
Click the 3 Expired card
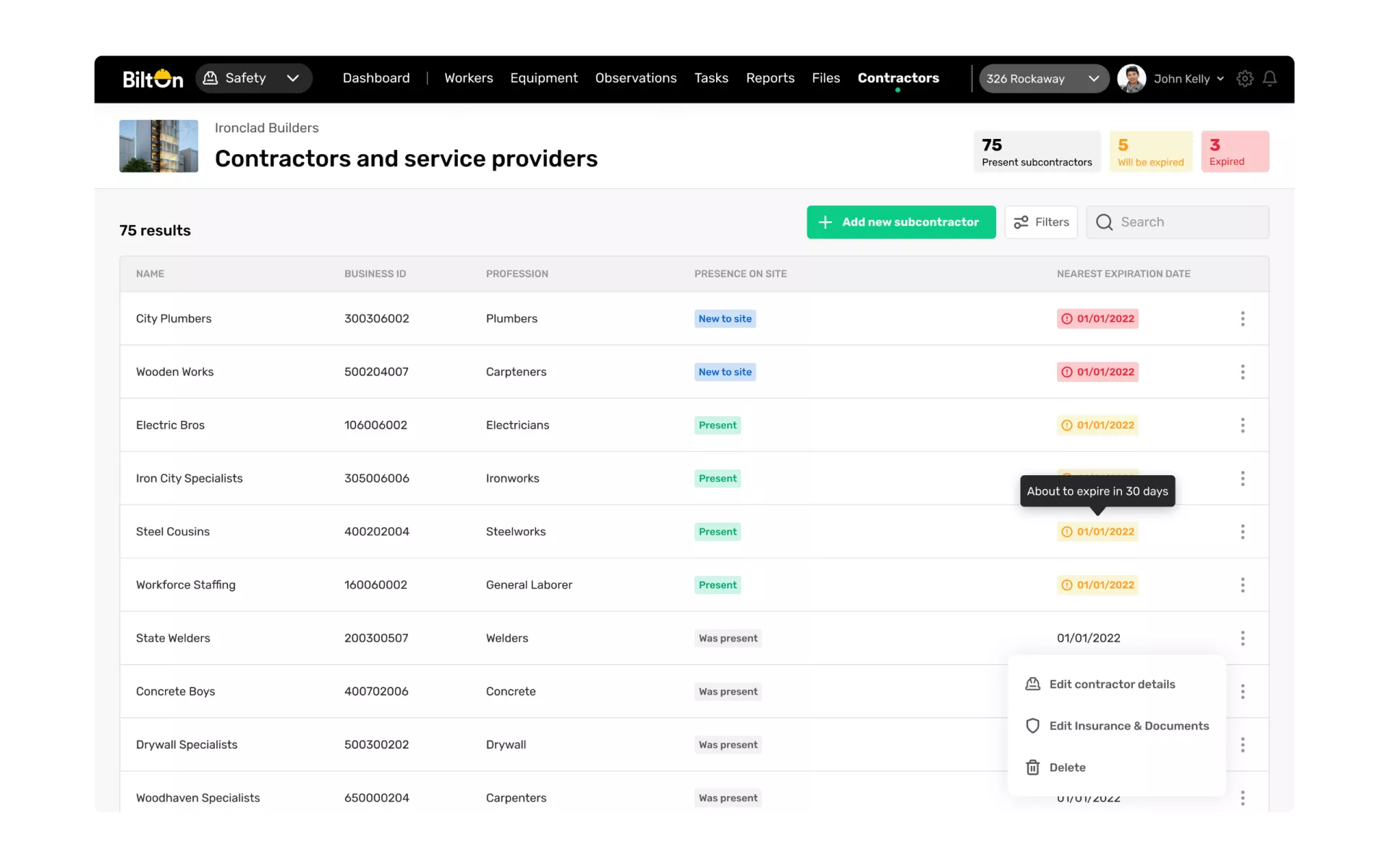pos(1235,152)
